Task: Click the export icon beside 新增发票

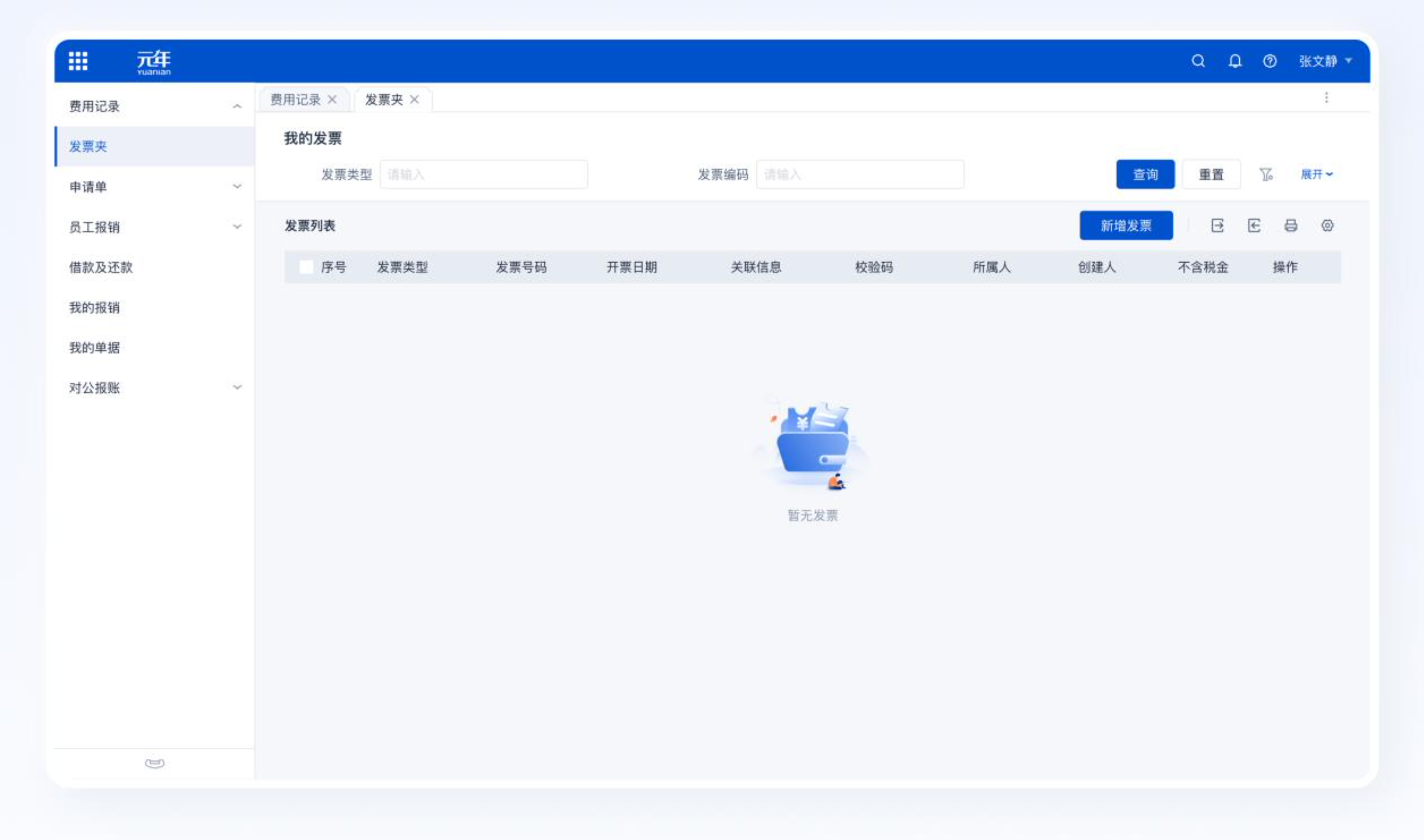Action: point(1217,226)
